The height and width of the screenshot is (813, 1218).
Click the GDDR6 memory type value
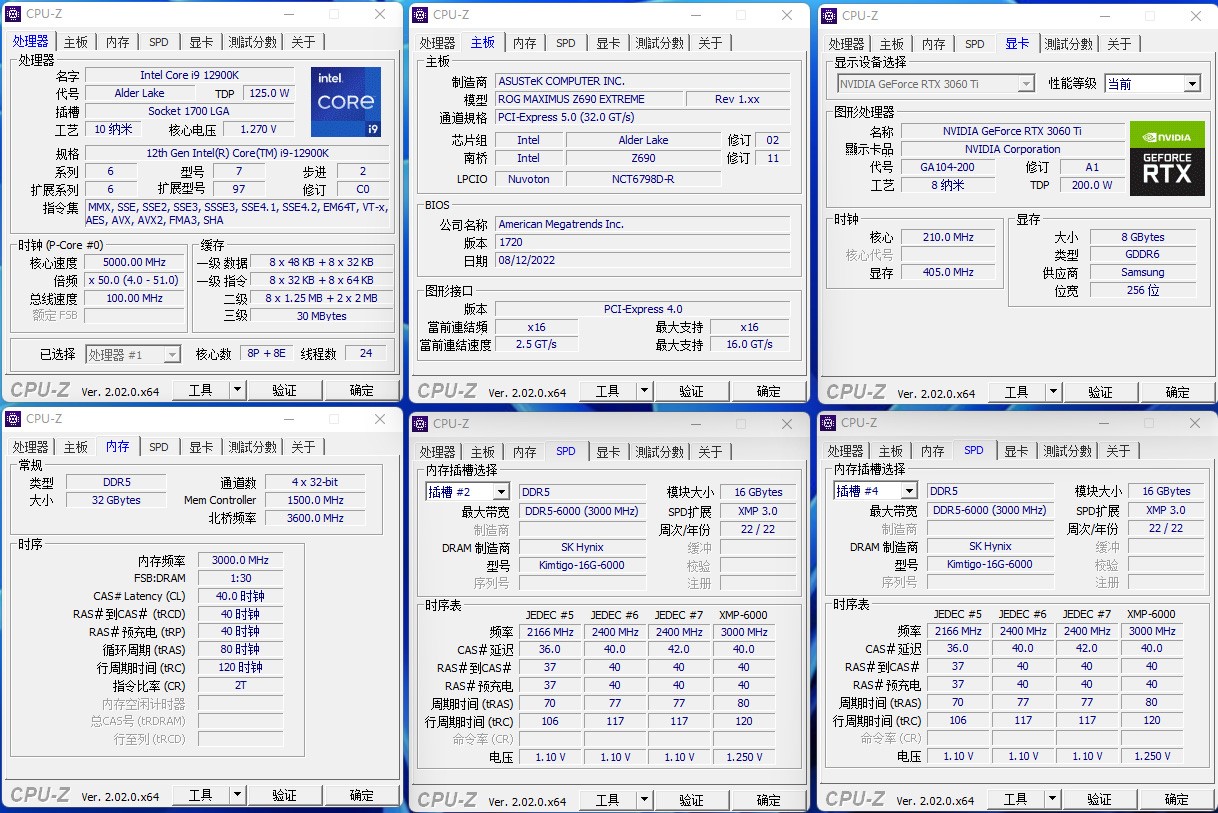click(1142, 255)
